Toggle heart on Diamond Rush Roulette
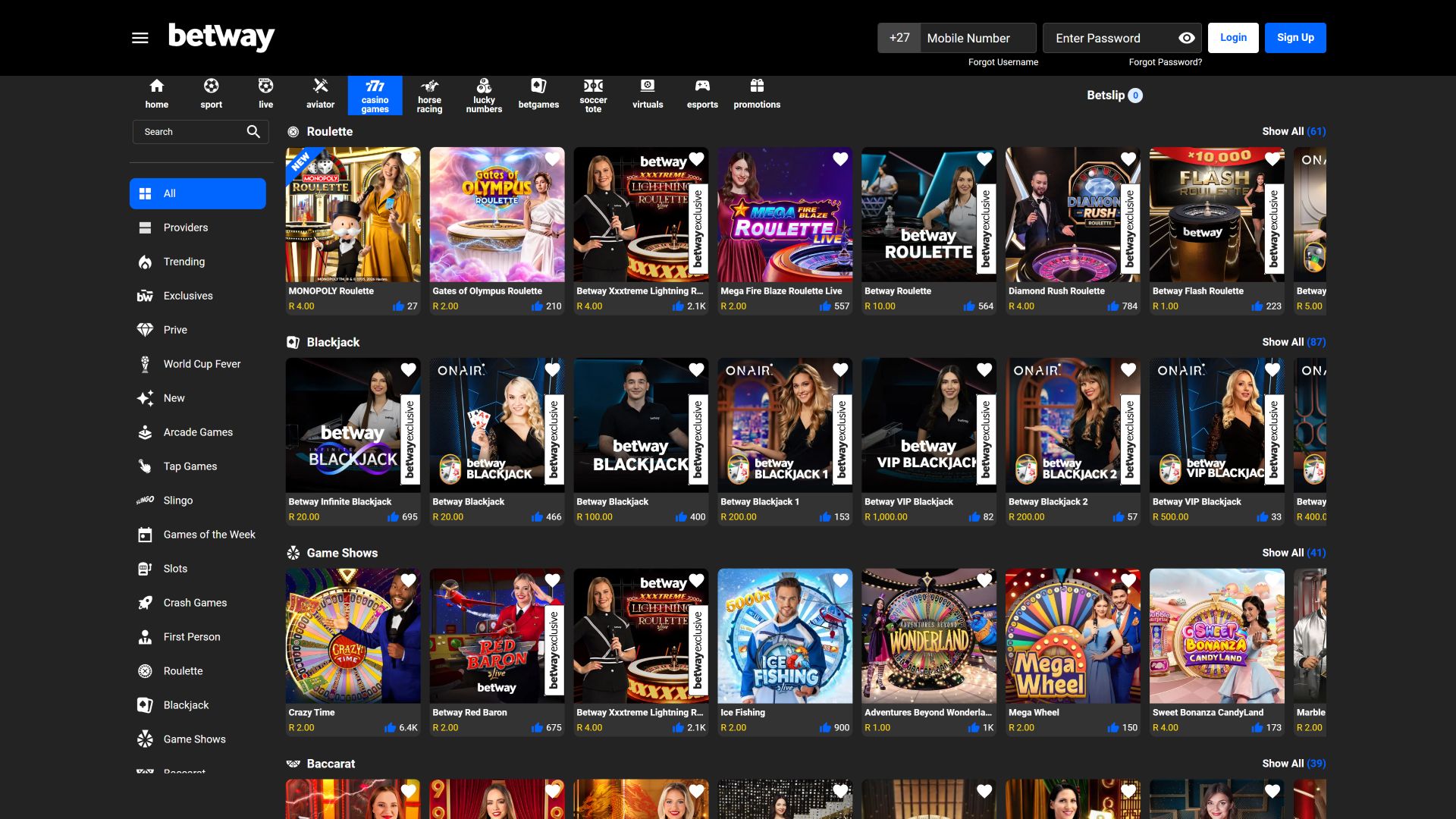Image resolution: width=1456 pixels, height=819 pixels. pos(1128,159)
